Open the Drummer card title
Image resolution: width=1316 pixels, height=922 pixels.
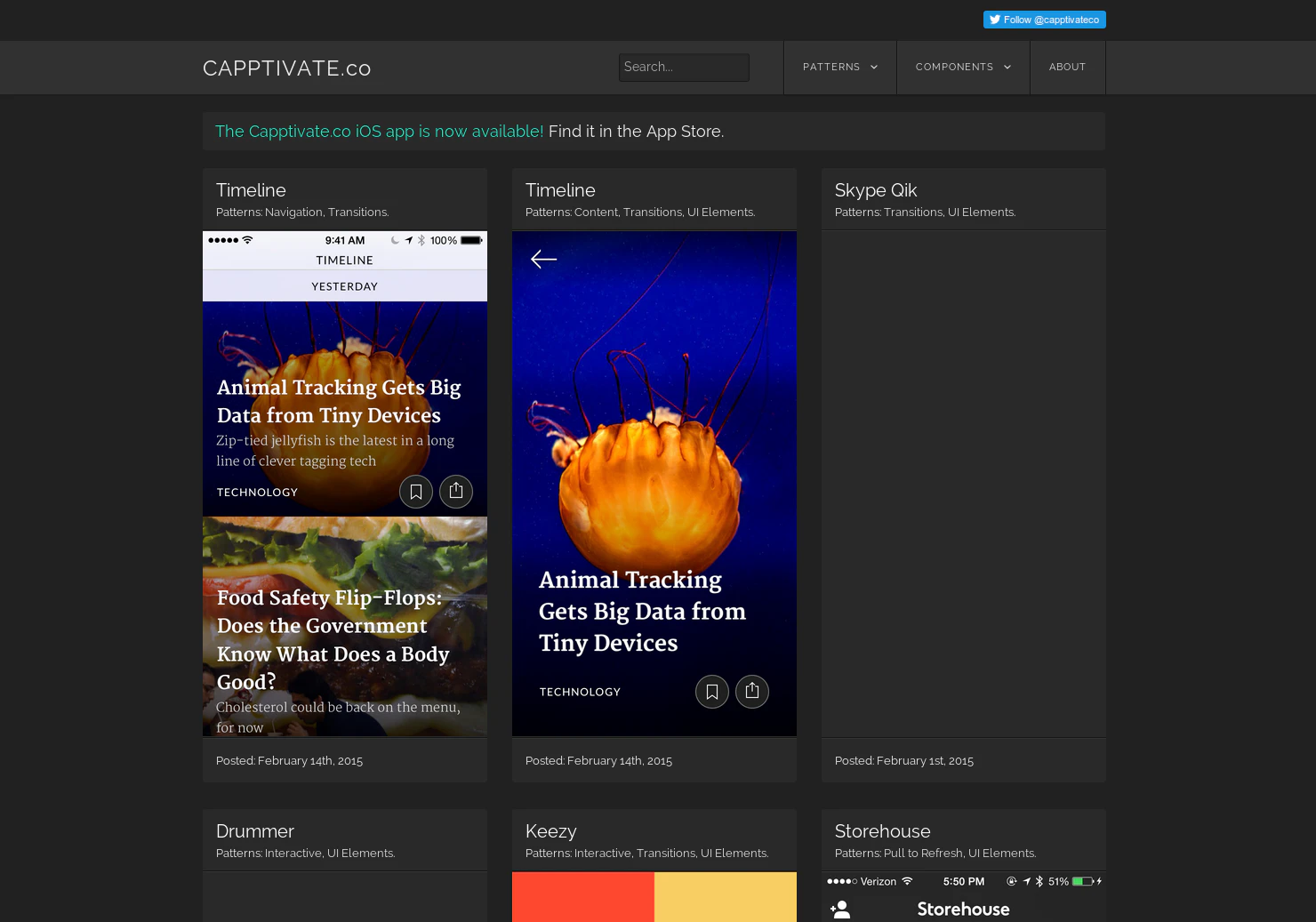[x=255, y=831]
